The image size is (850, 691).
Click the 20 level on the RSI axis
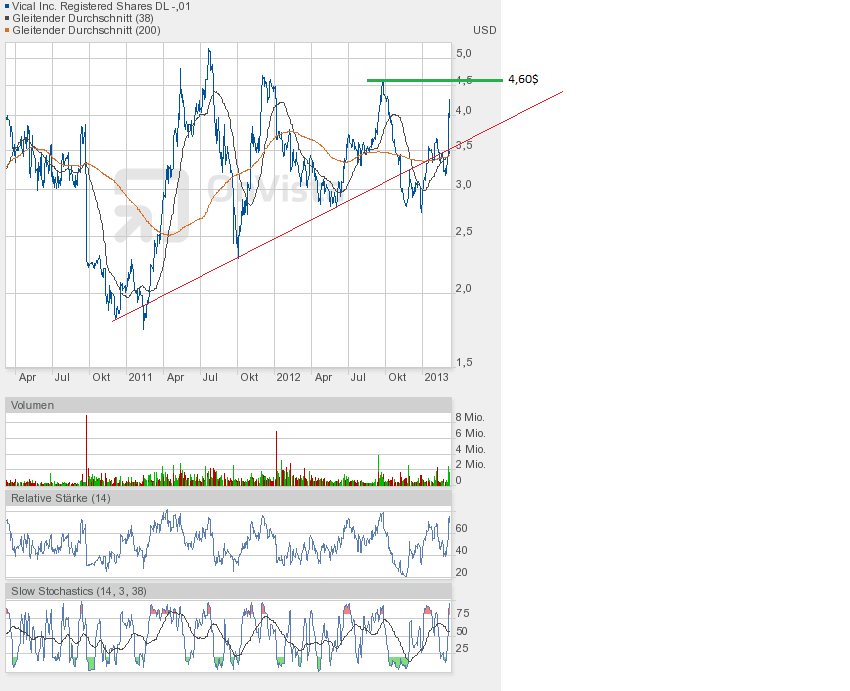pos(461,573)
